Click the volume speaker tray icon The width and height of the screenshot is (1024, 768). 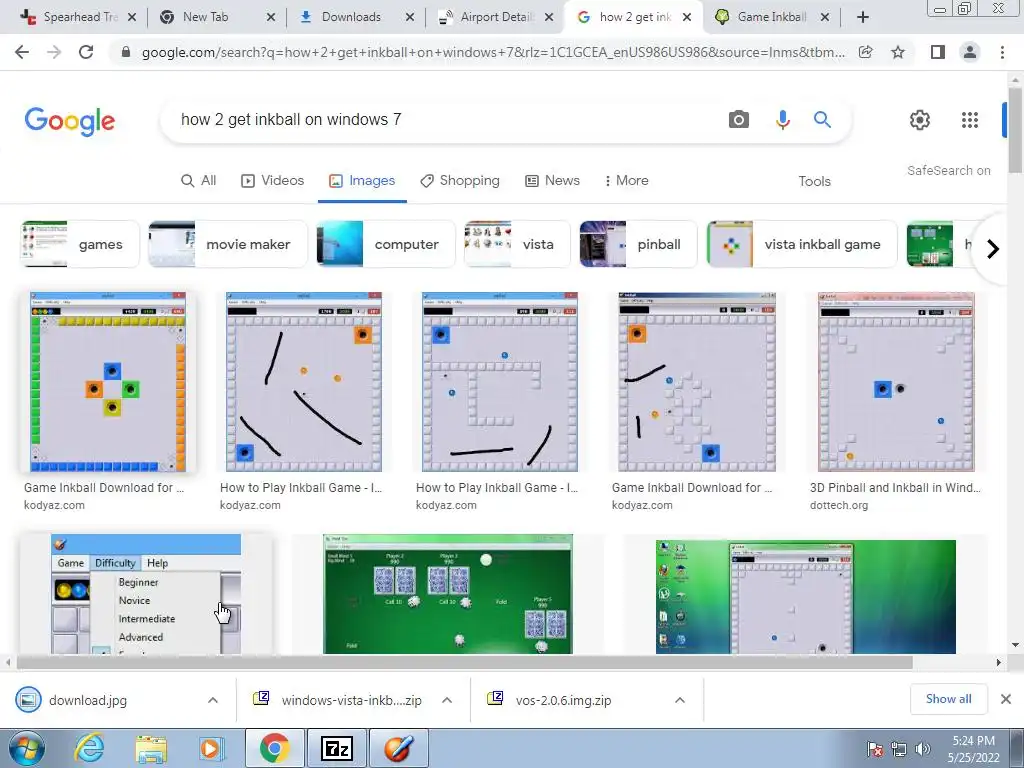click(923, 749)
